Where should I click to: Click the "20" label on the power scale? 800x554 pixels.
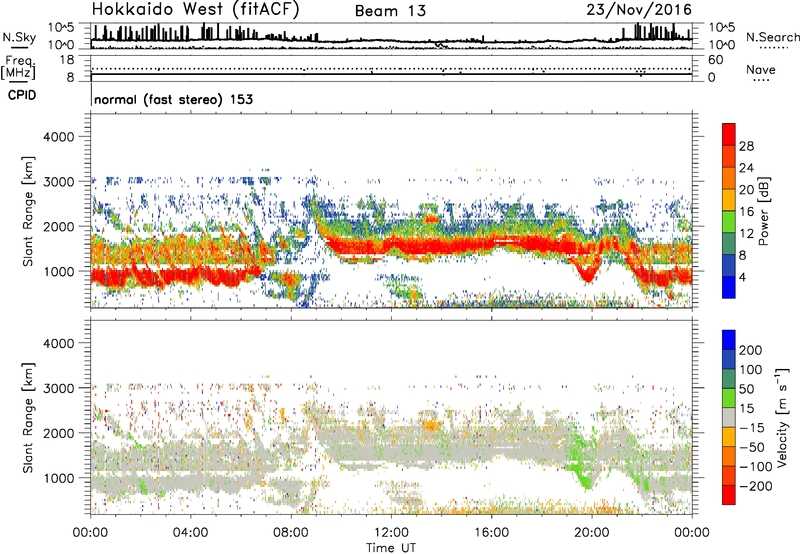pos(746,190)
